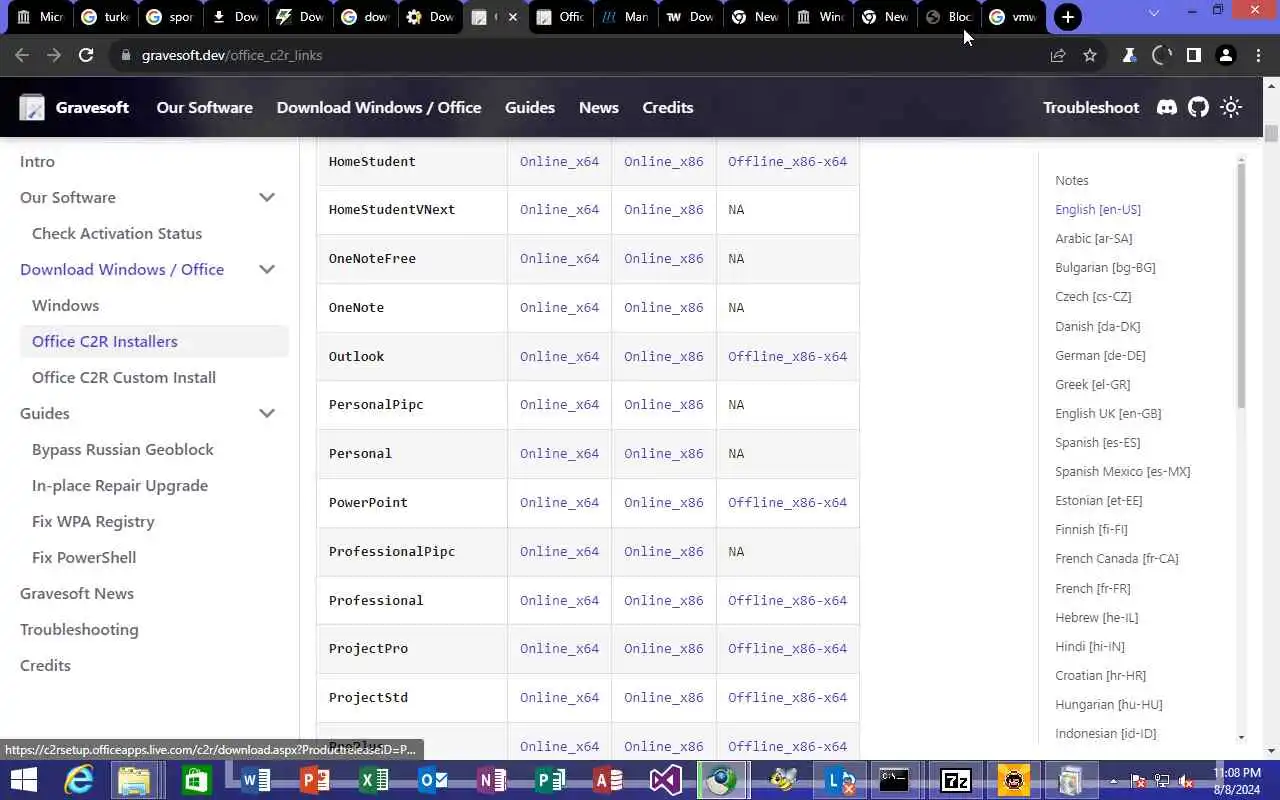The image size is (1280, 800).
Task: Open Chrome three-dot menu
Action: tap(1258, 55)
